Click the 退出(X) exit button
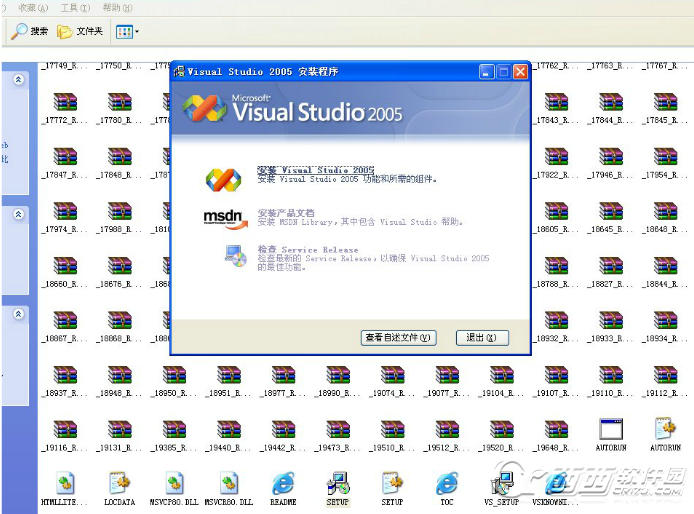This screenshot has height=514, width=694. click(482, 338)
